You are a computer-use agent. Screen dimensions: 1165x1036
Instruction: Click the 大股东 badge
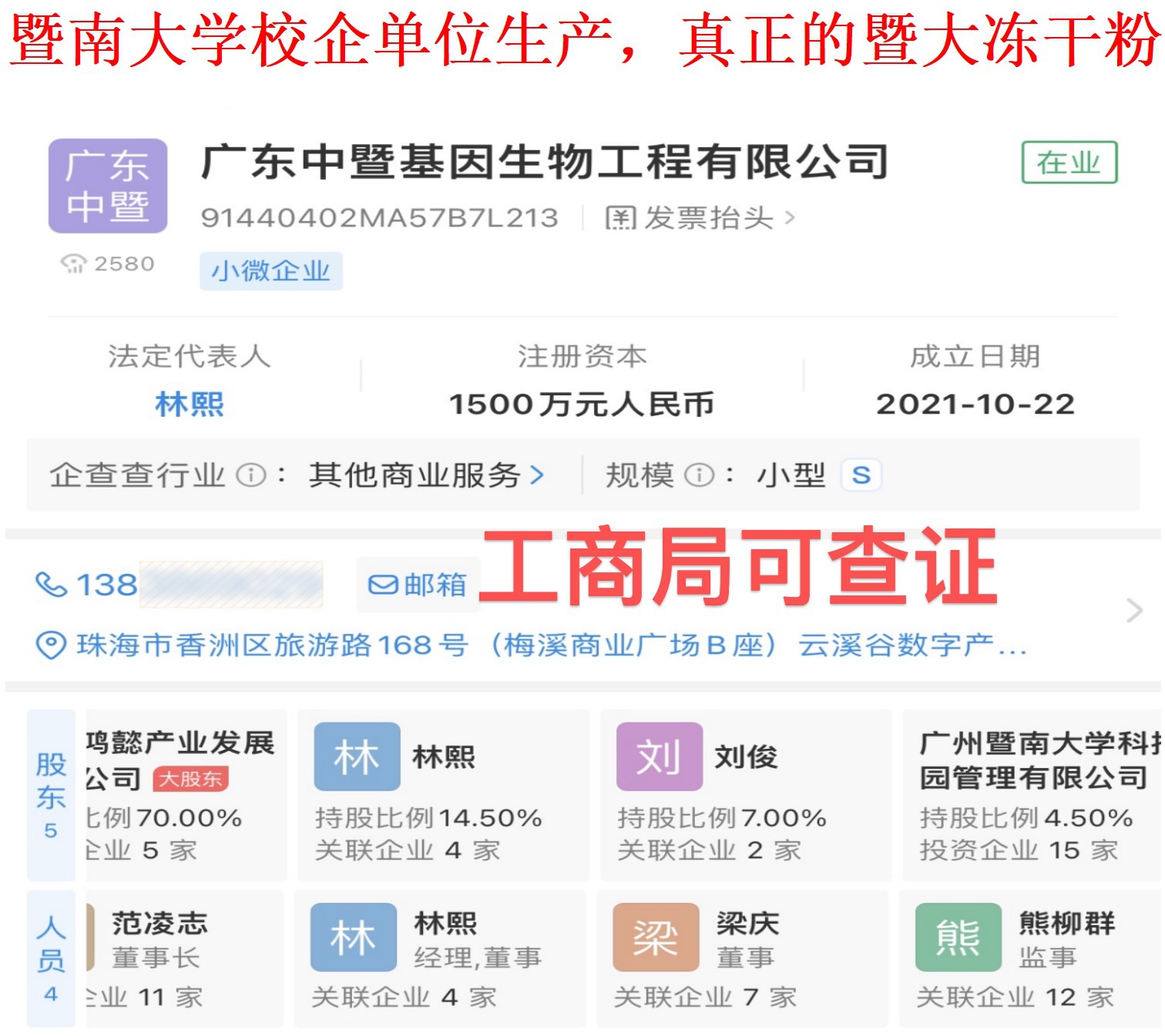[x=191, y=779]
